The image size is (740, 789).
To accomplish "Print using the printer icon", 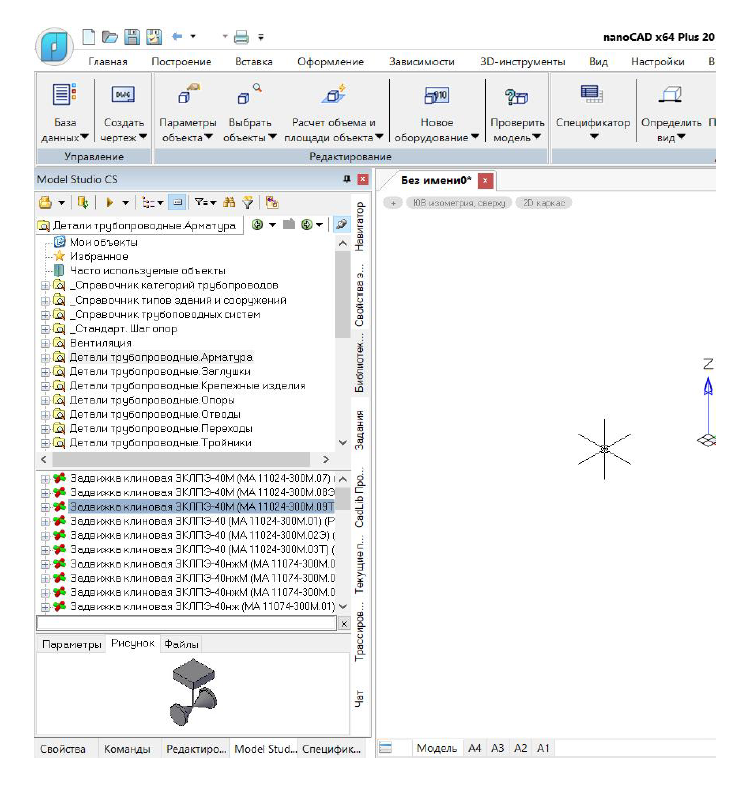I will pos(241,37).
